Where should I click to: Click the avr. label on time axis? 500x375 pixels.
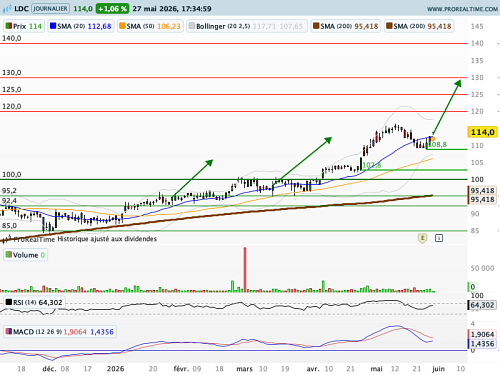point(313,369)
